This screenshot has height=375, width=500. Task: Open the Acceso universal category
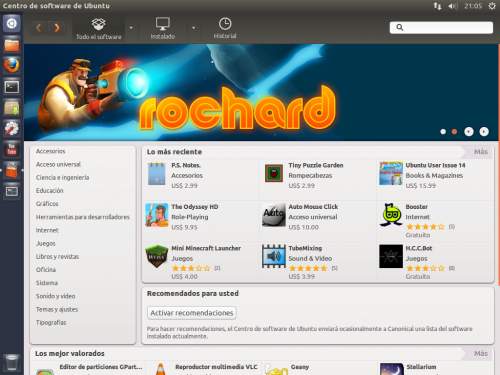[58, 164]
